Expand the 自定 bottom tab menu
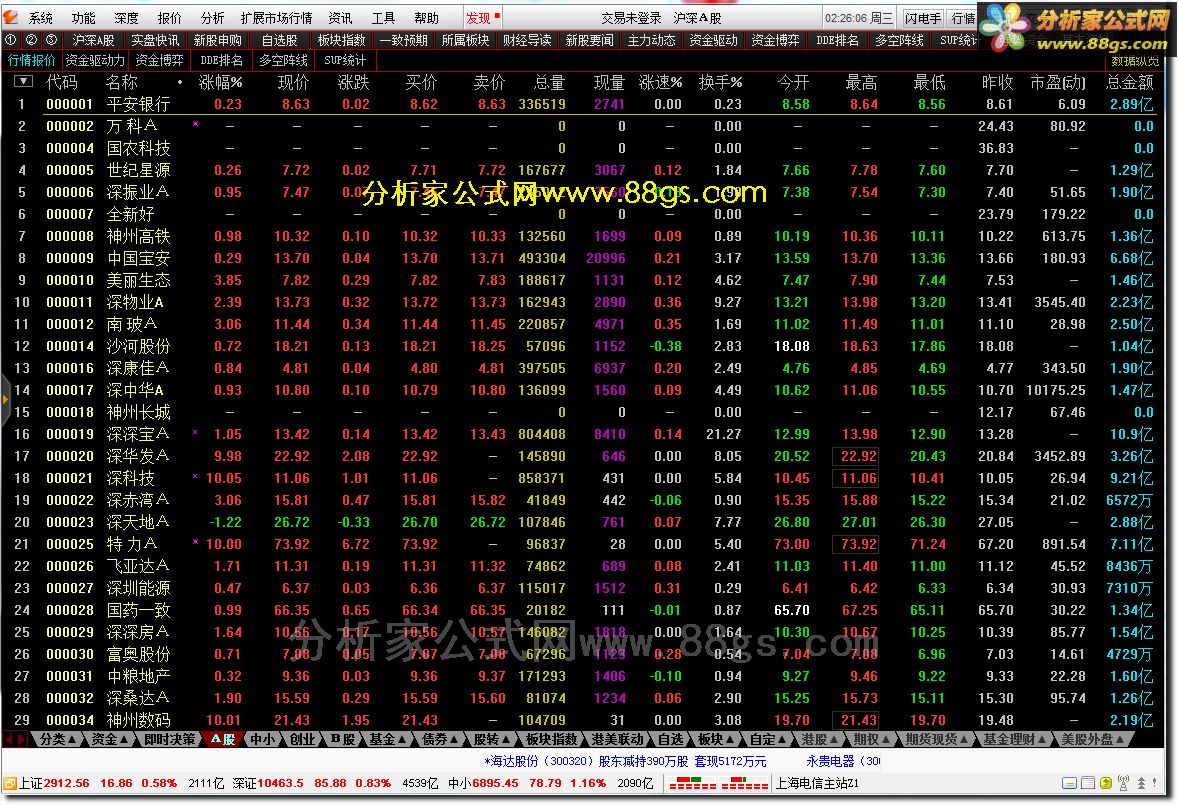This screenshot has height=805, width=1179. [x=768, y=740]
